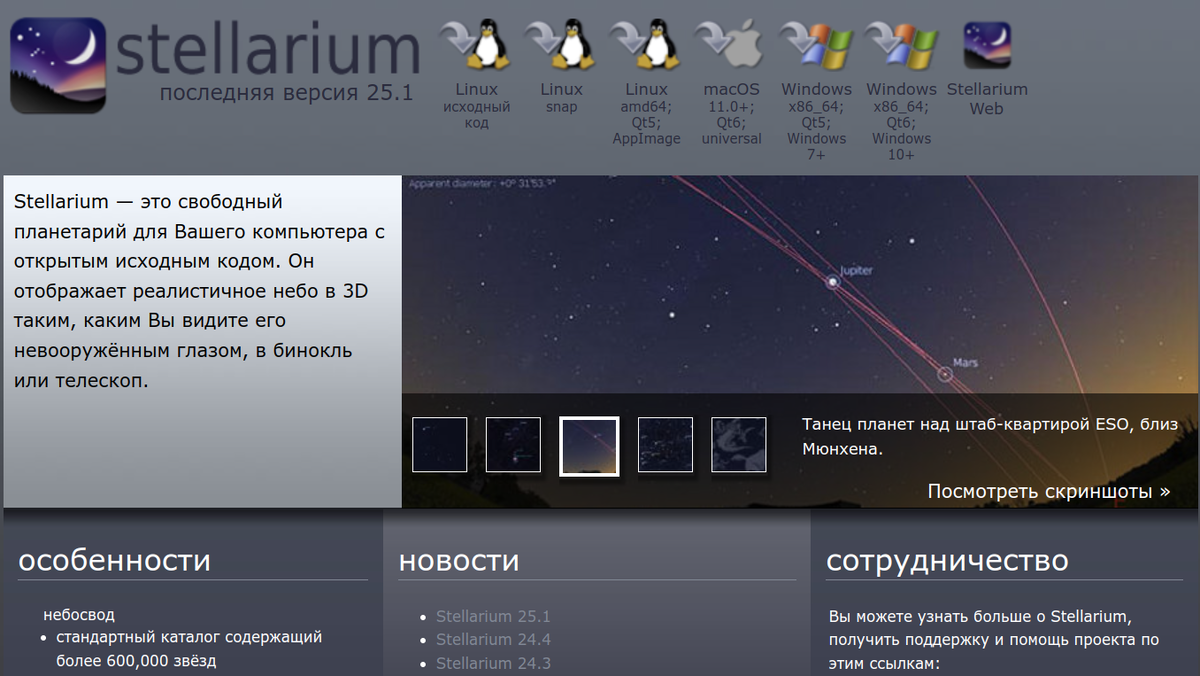Click the 'сотрудничество' heading

(x=947, y=561)
